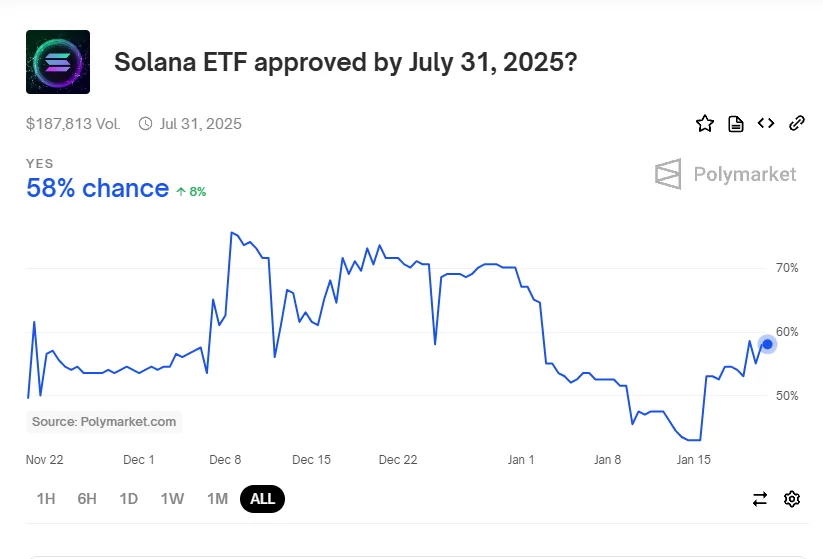
Task: Show the 1M time range
Action: coord(217,499)
